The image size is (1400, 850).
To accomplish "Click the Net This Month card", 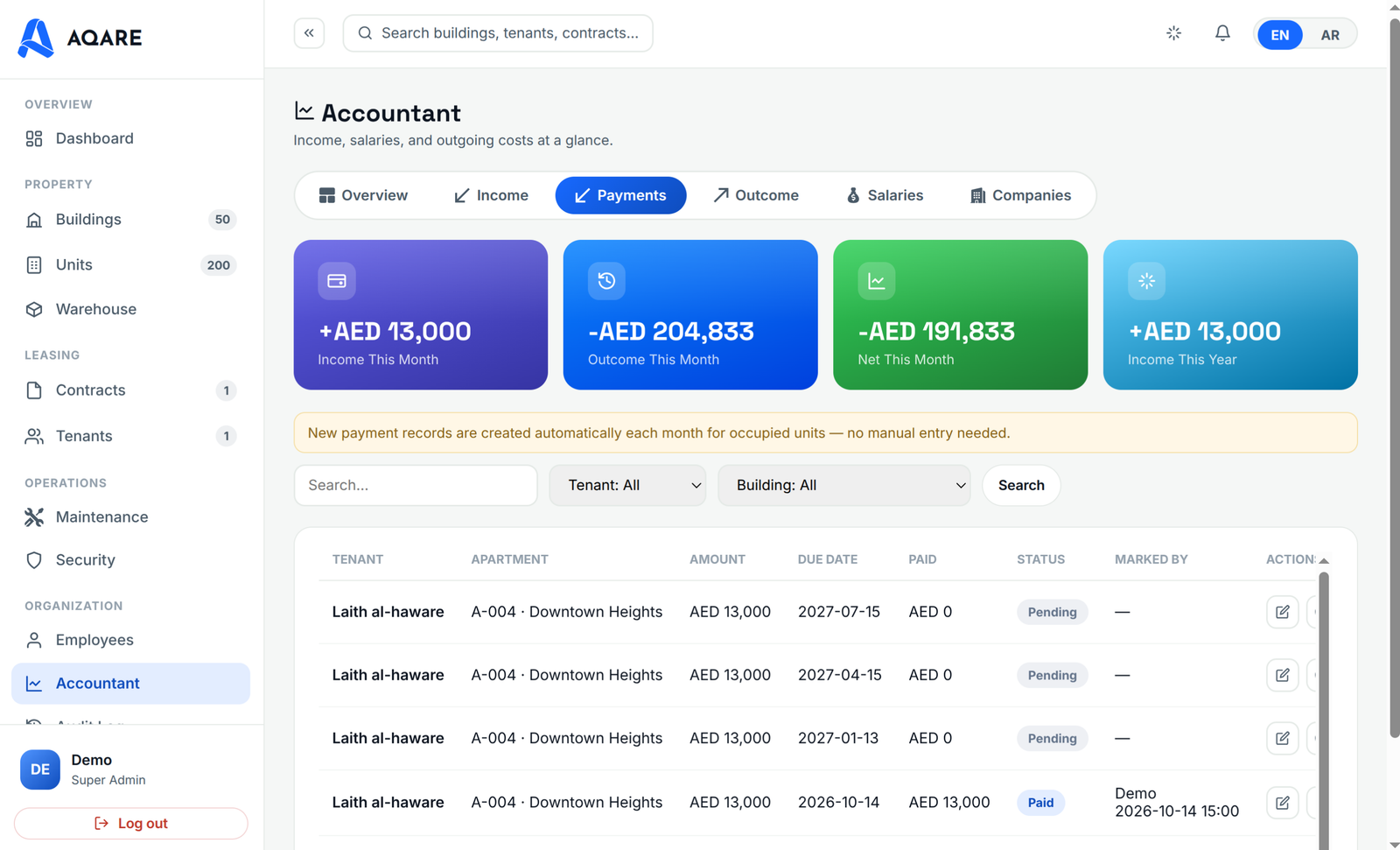I will (x=961, y=315).
